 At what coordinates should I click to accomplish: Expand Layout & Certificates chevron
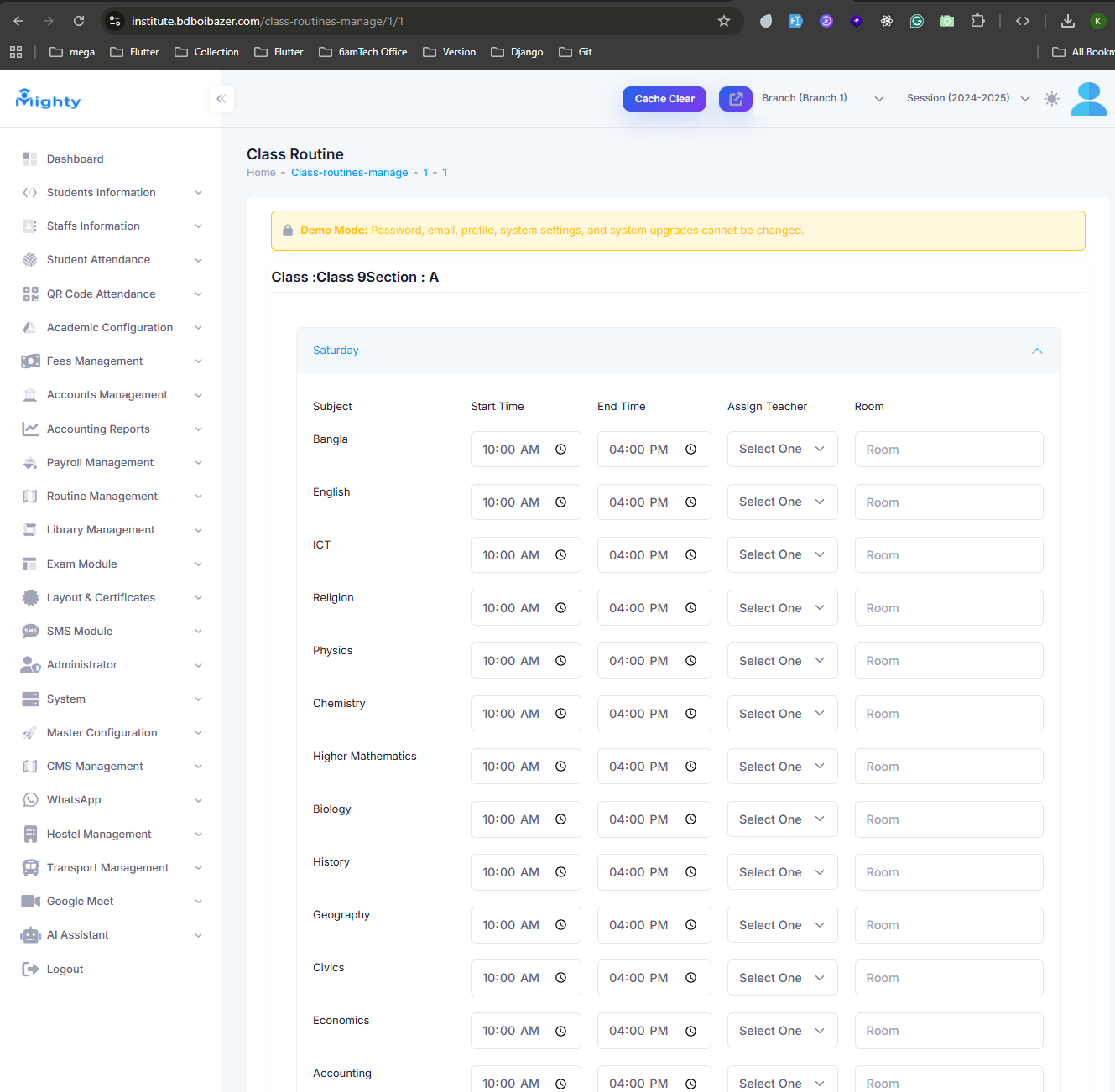point(199,598)
